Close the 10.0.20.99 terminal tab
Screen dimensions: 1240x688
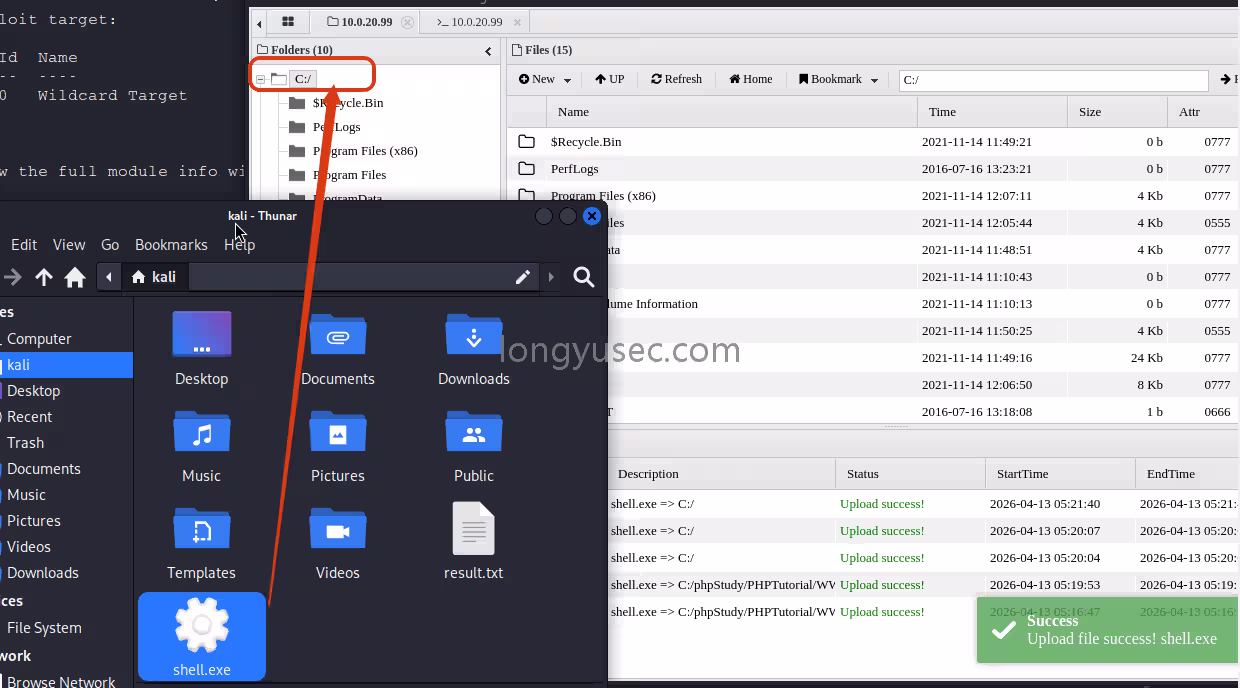[x=516, y=22]
